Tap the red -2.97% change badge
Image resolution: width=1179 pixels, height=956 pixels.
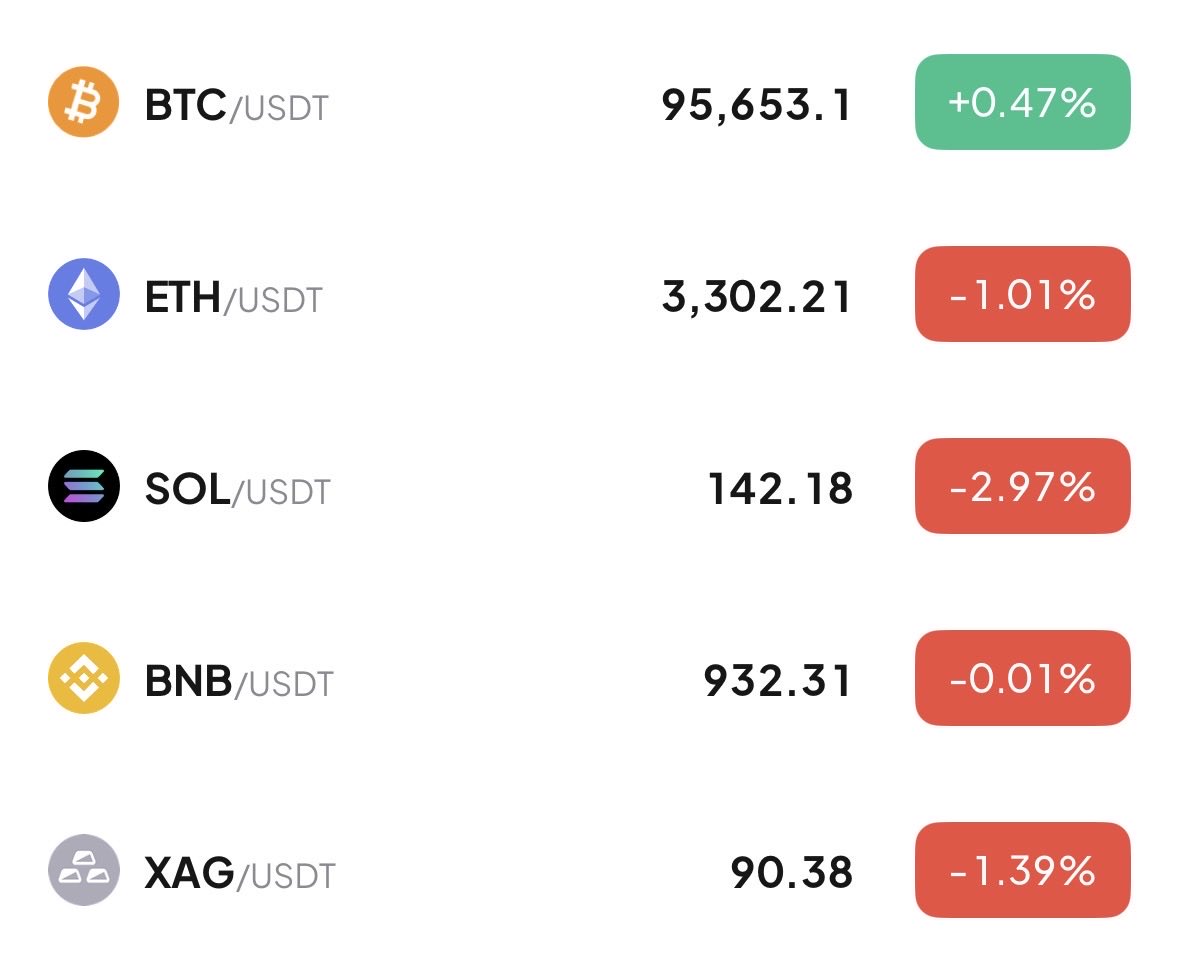(x=1022, y=486)
